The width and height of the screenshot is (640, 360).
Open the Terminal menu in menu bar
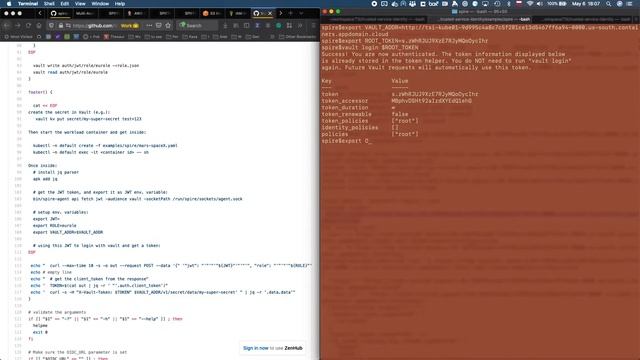coord(28,4)
